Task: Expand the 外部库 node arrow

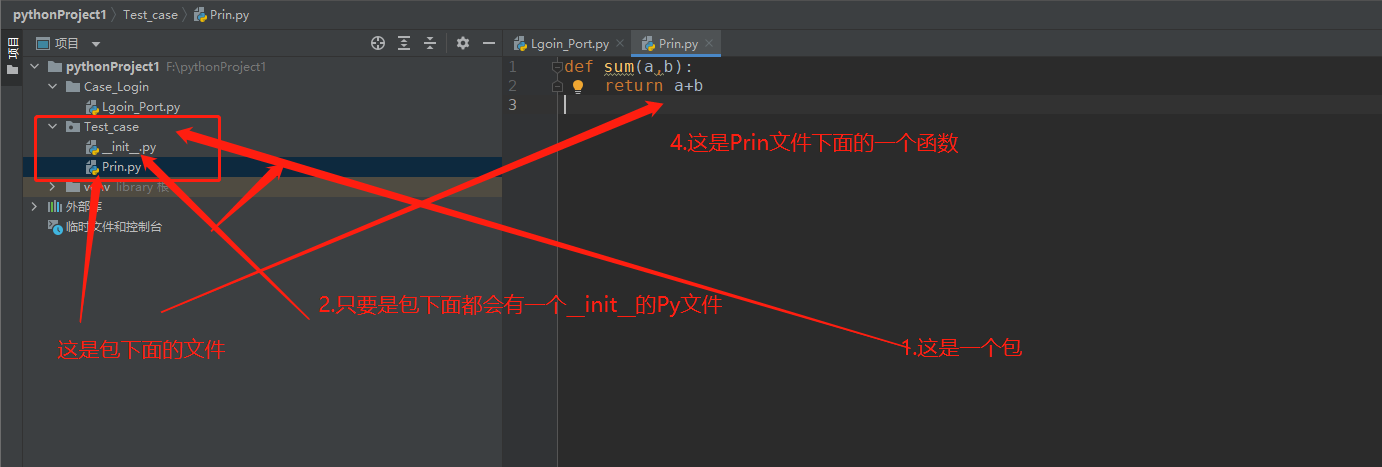Action: coord(35,206)
